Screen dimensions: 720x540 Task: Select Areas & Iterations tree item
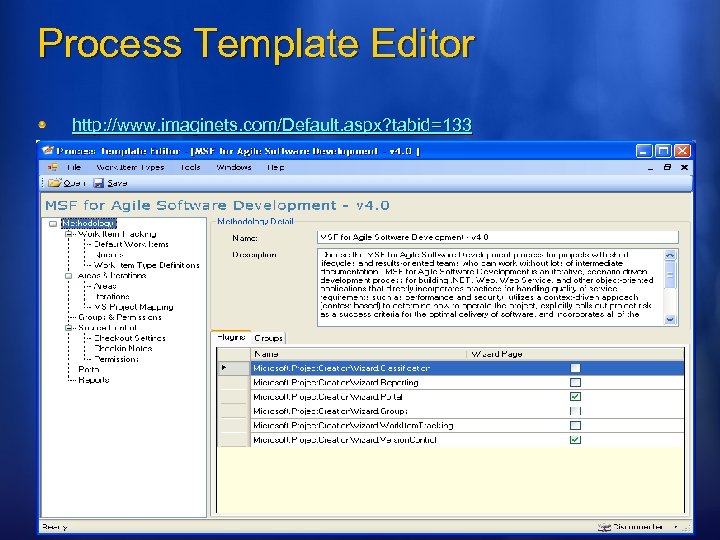pos(112,276)
